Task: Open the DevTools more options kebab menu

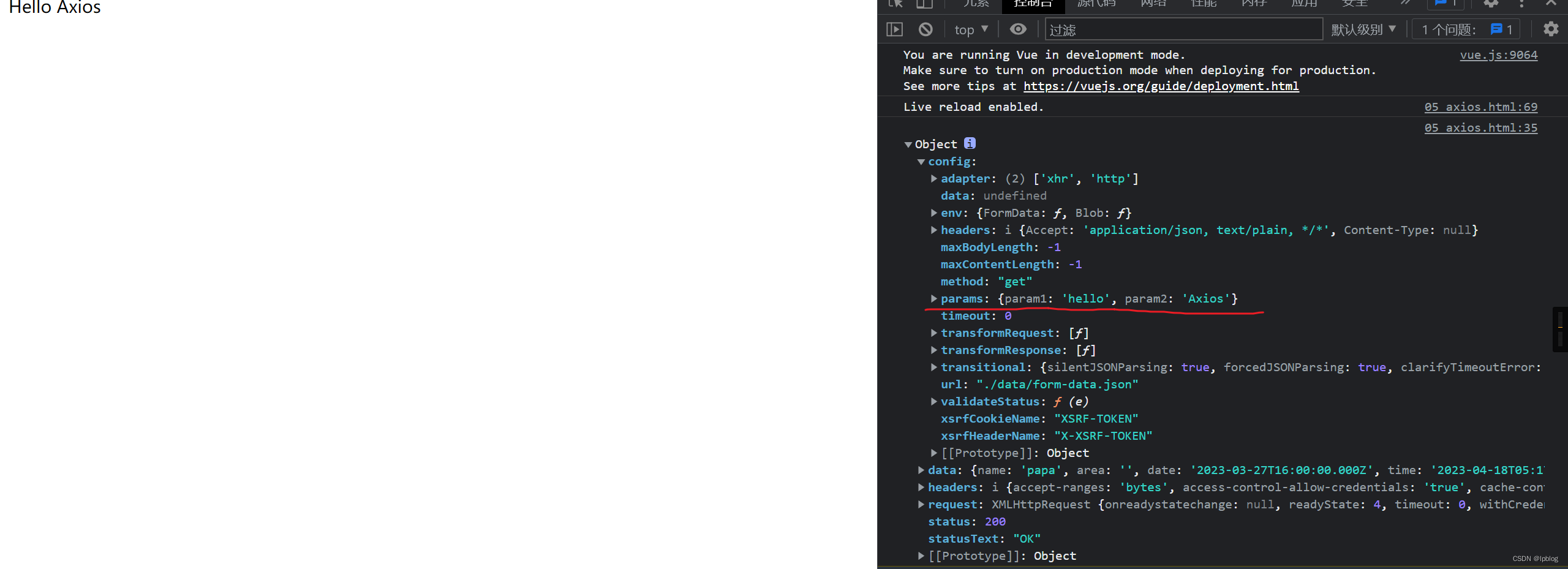Action: tap(1521, 3)
